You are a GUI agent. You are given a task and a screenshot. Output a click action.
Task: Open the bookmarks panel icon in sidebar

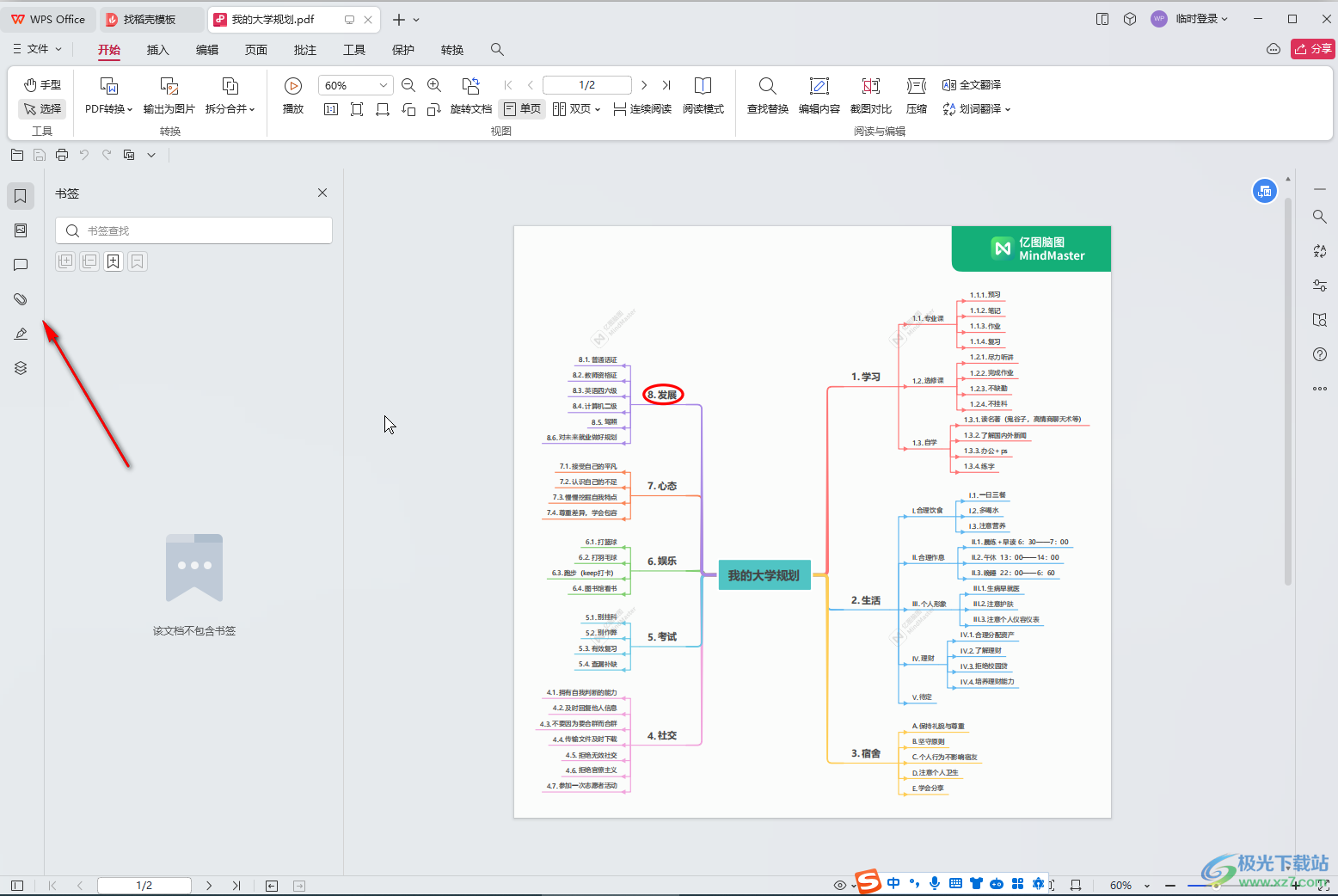pos(21,196)
